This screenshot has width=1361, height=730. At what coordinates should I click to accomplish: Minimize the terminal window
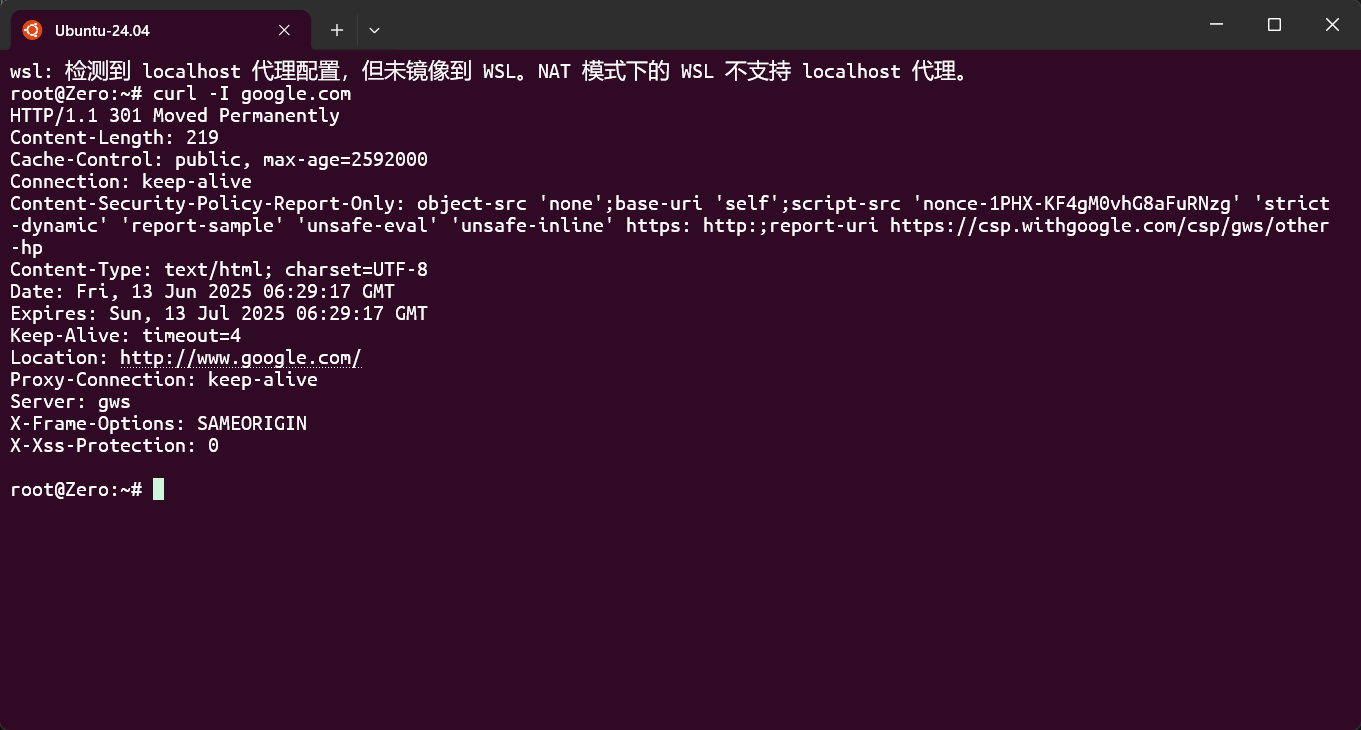point(1216,25)
